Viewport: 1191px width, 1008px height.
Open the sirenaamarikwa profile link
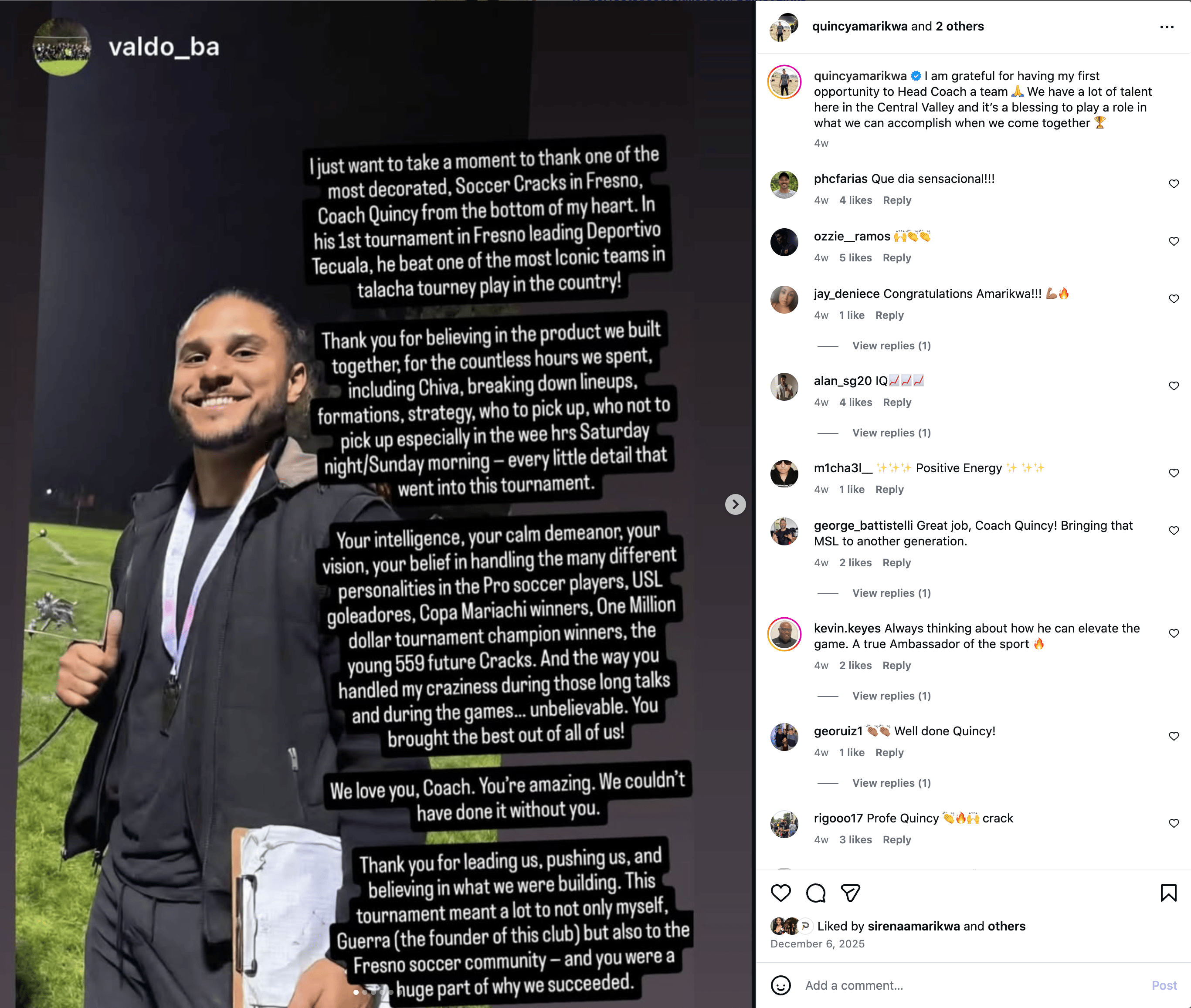[x=913, y=926]
